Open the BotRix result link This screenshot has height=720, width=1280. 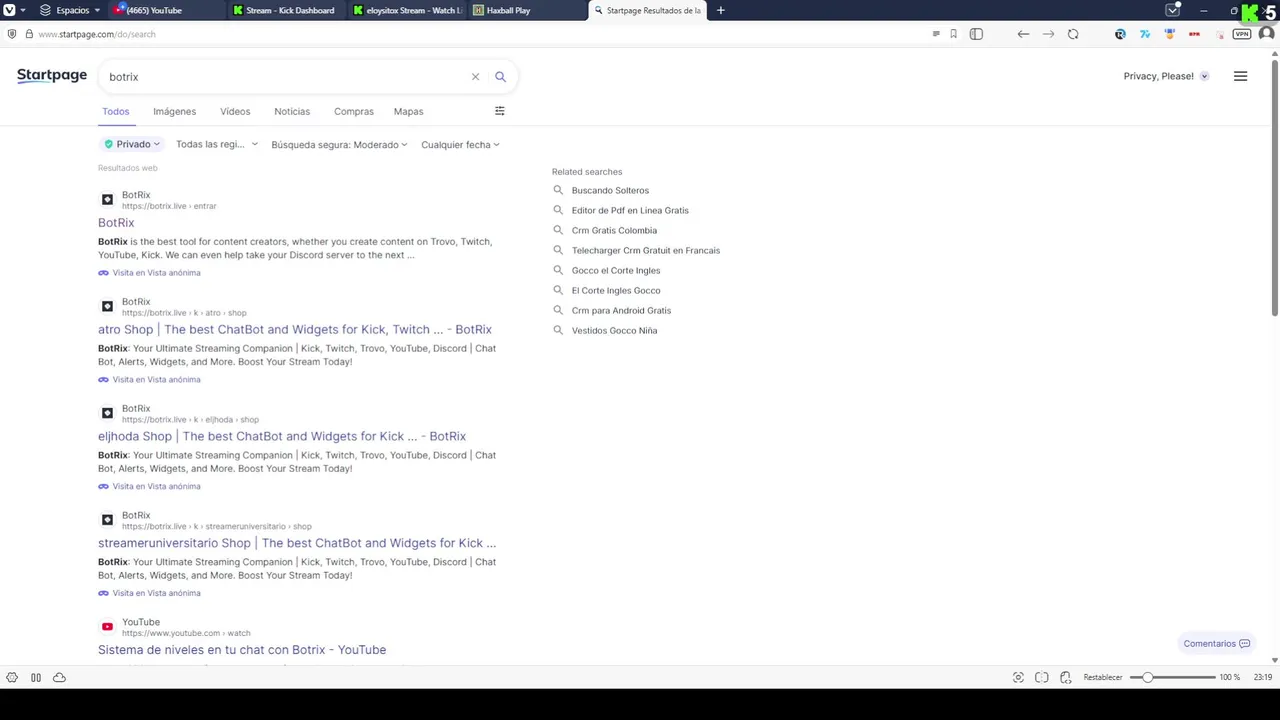[x=116, y=223]
